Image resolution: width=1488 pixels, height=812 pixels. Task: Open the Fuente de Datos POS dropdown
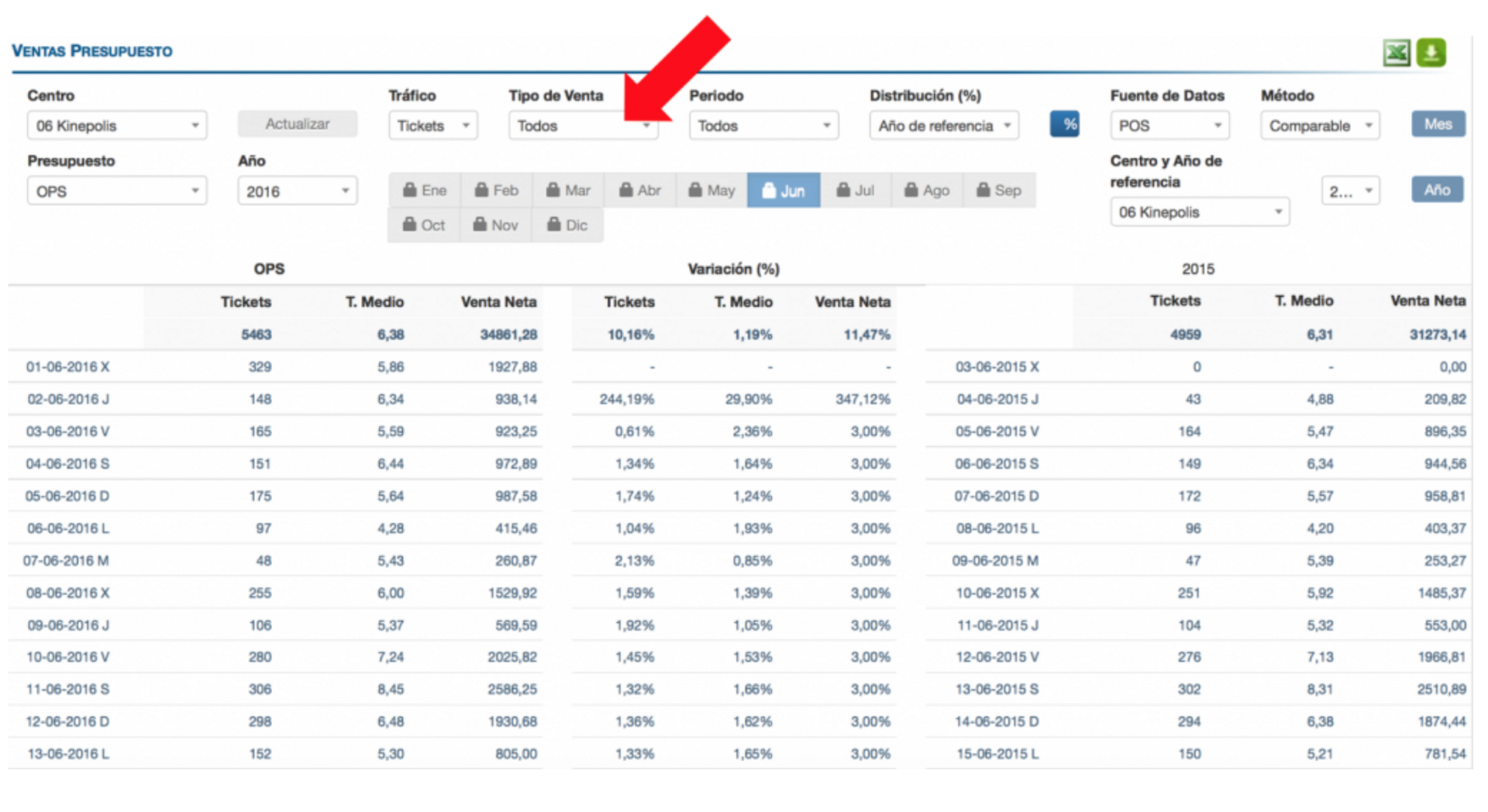[1169, 126]
